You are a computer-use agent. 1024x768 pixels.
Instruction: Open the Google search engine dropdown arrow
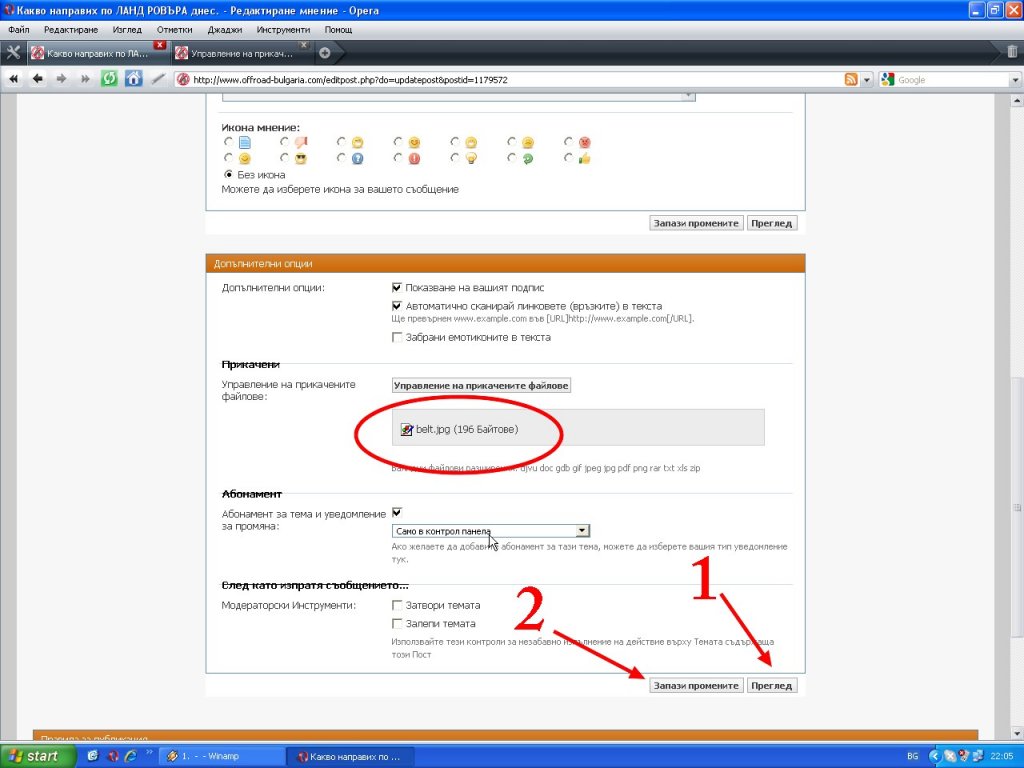point(1016,80)
